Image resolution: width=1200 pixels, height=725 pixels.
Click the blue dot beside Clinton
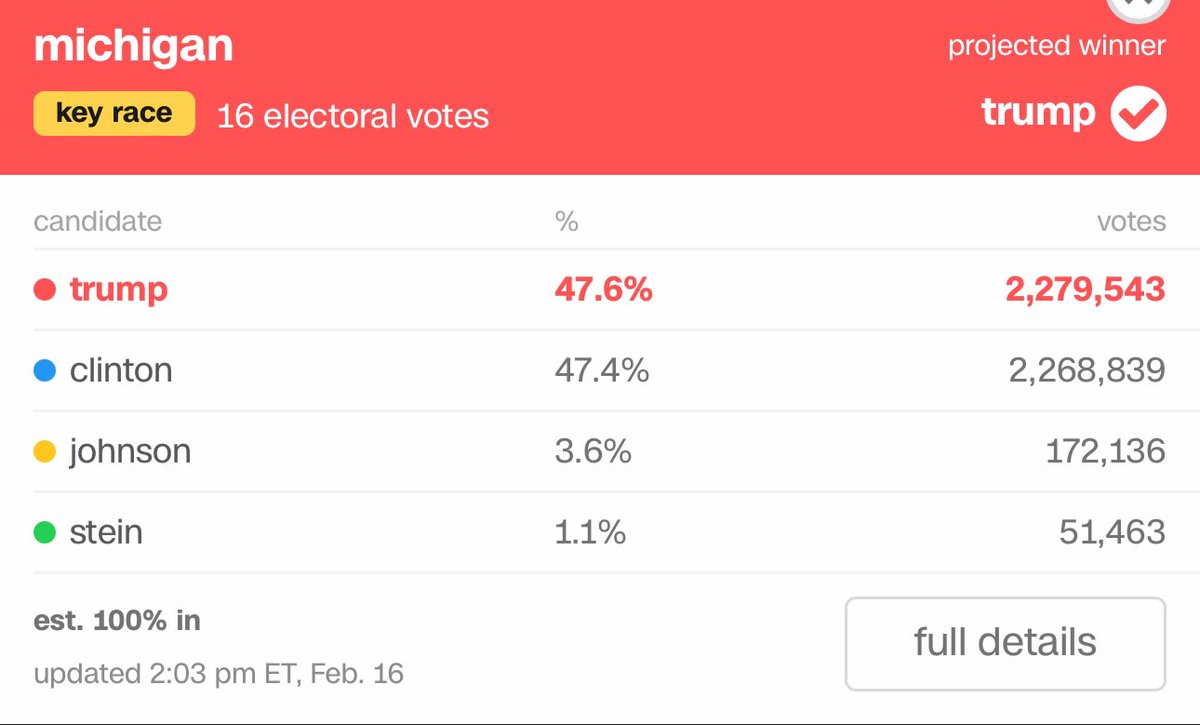(x=44, y=371)
